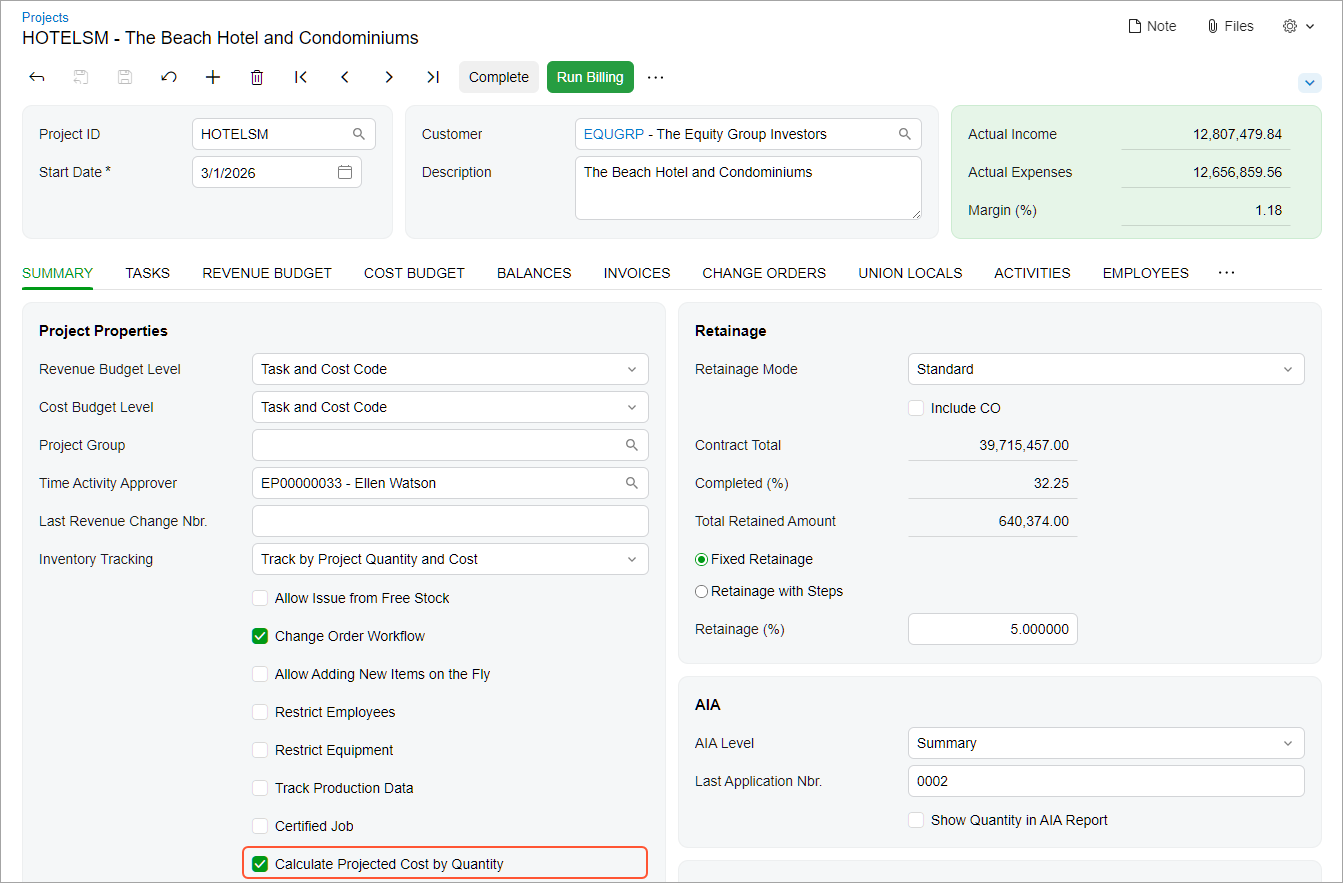Open the EQUGRP customer link
This screenshot has width=1343, height=883.
(613, 134)
